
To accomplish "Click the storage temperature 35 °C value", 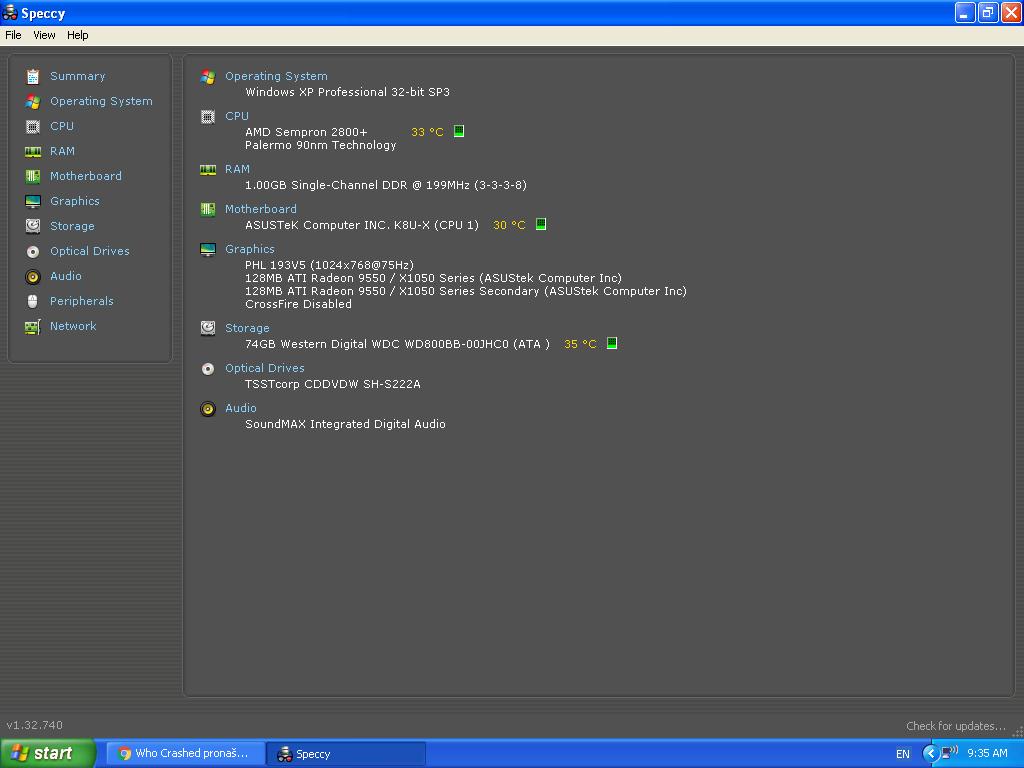I will pyautogui.click(x=580, y=344).
